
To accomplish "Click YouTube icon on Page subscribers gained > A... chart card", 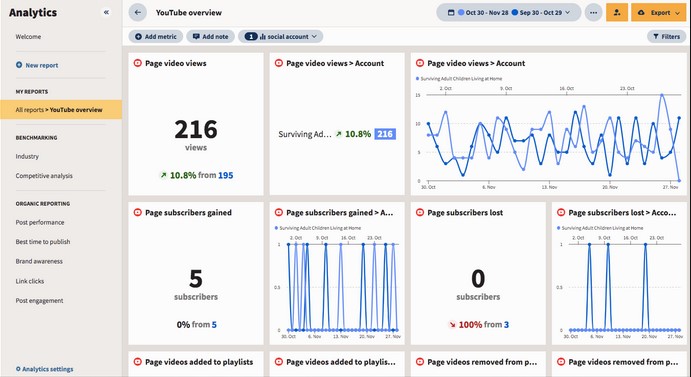I will pos(279,213).
